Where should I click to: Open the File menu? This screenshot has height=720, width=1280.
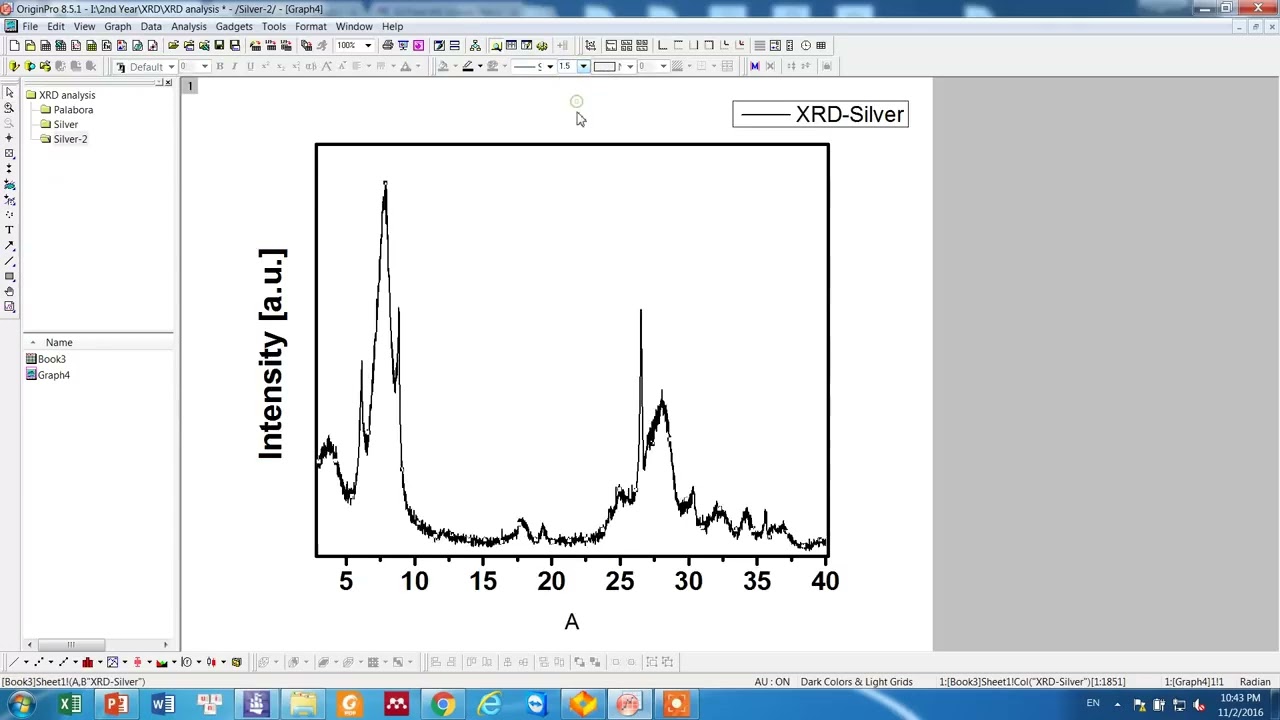[x=30, y=27]
